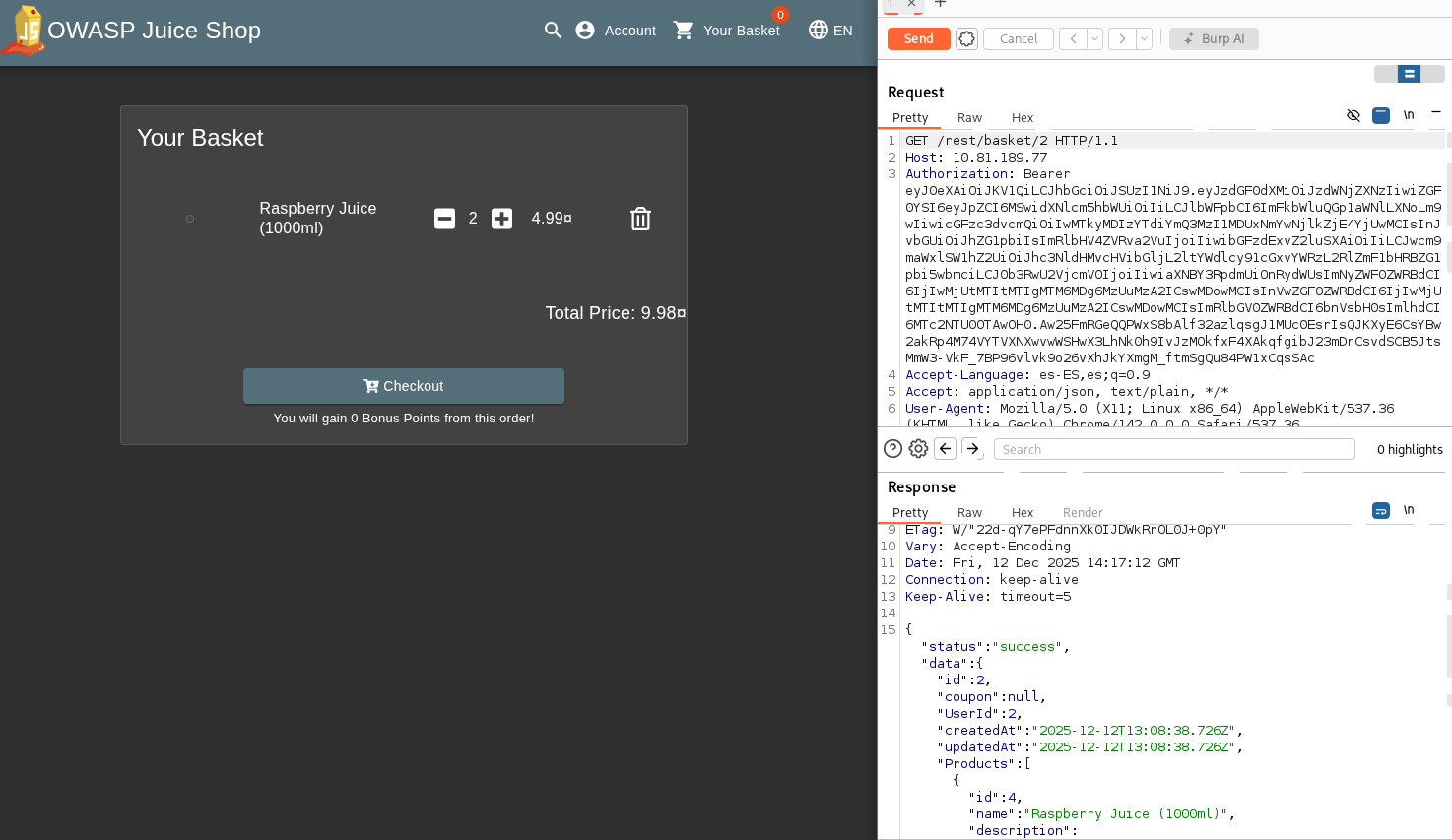Screen dimensions: 1452x840
Task: Send the request in Burp Repeater
Action: click(x=918, y=38)
